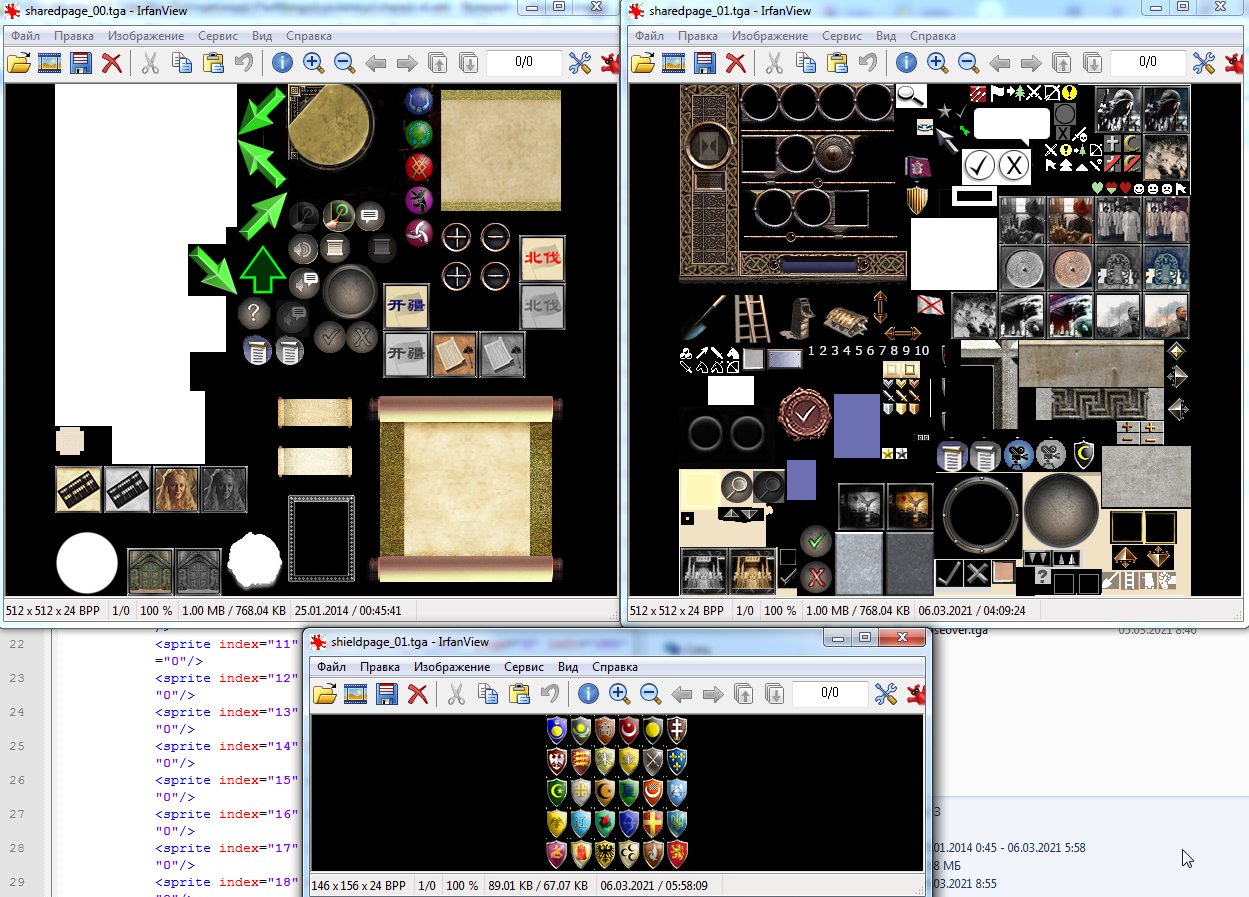Viewport: 1249px width, 897px height.
Task: Click scissors Cut icon in sharedpage_00 toolbar
Action: pyautogui.click(x=150, y=63)
